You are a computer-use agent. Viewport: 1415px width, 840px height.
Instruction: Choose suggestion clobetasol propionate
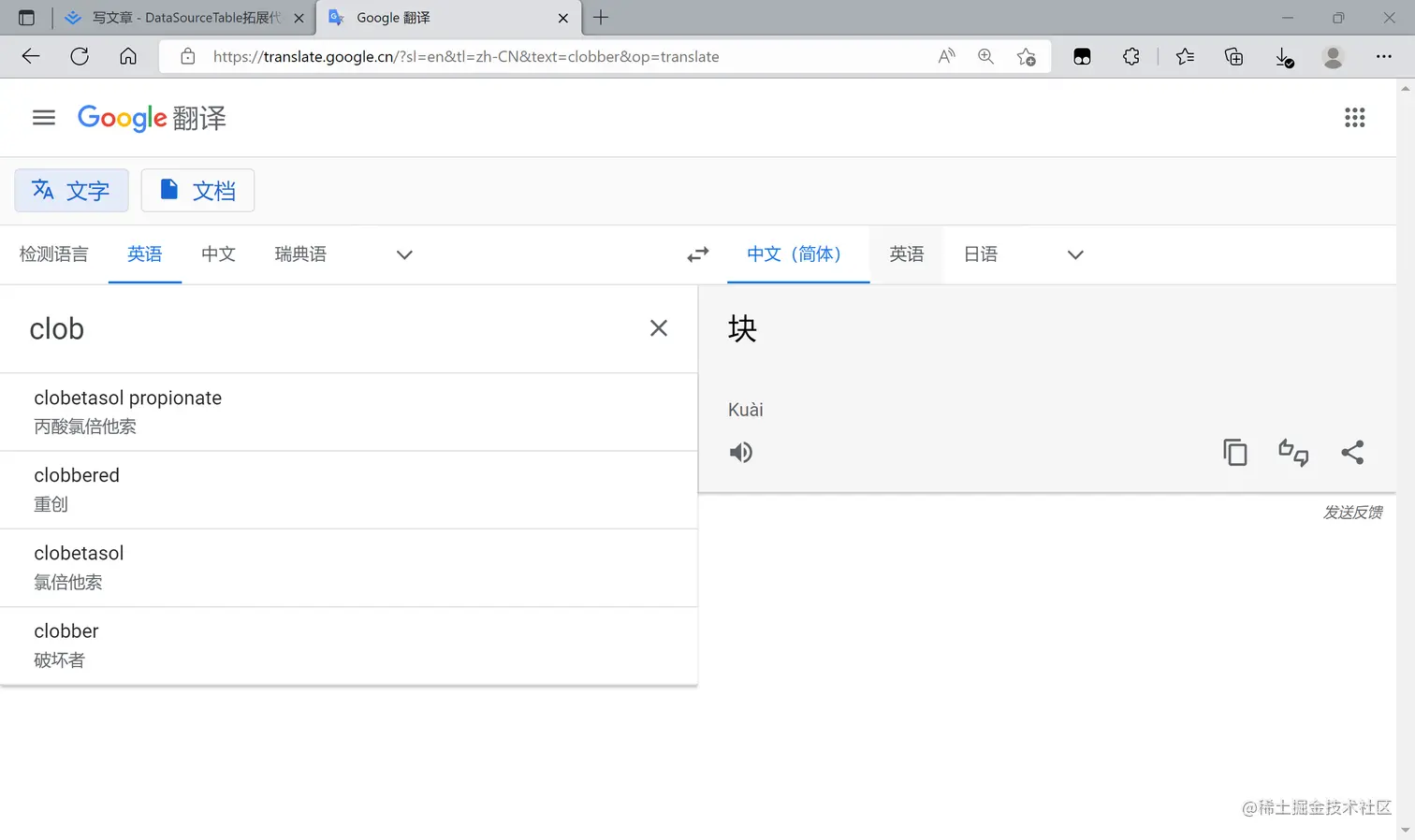(x=349, y=413)
